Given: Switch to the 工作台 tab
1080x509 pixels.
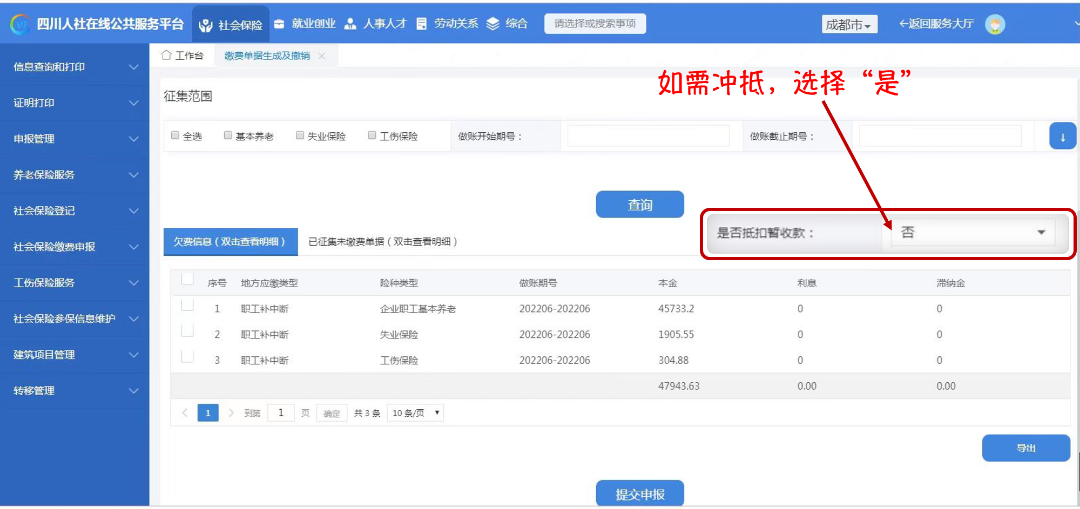Looking at the screenshot, I should pos(183,56).
